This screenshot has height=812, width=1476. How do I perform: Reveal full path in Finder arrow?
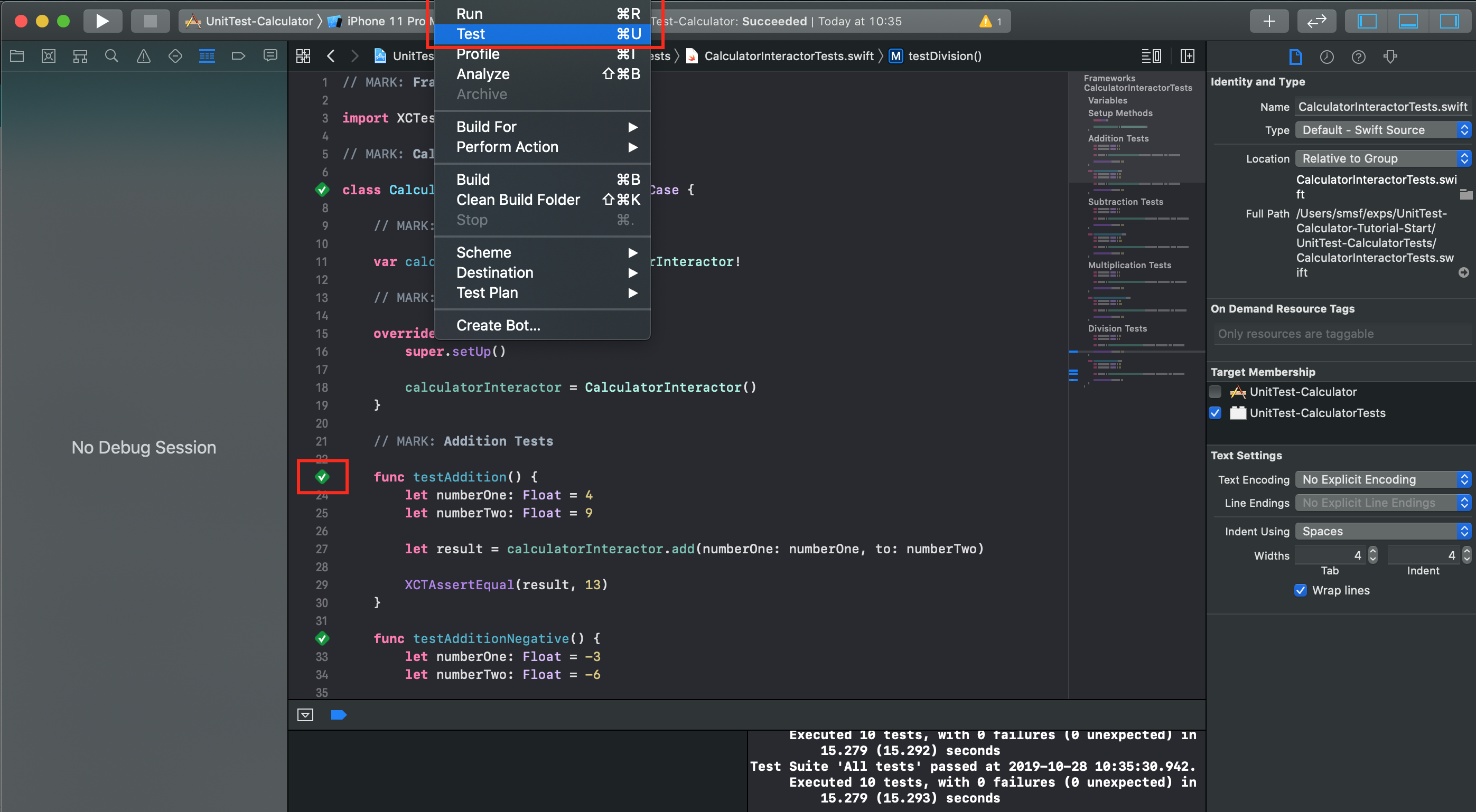(1464, 272)
